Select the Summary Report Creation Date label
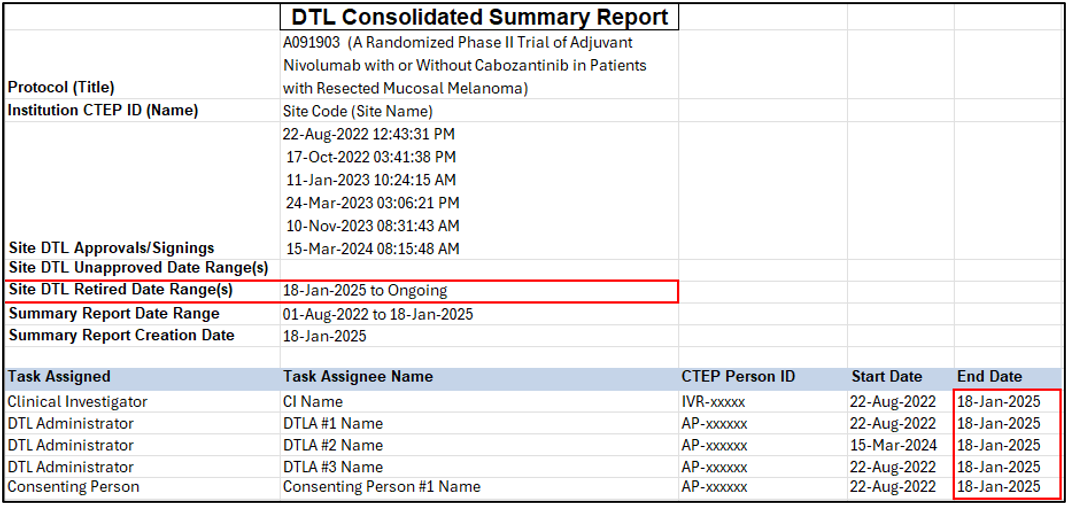 [121, 335]
